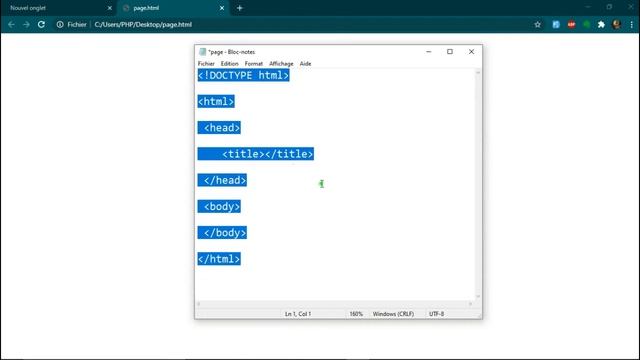Reload the page.html tab
The height and width of the screenshot is (360, 640).
click(41, 24)
